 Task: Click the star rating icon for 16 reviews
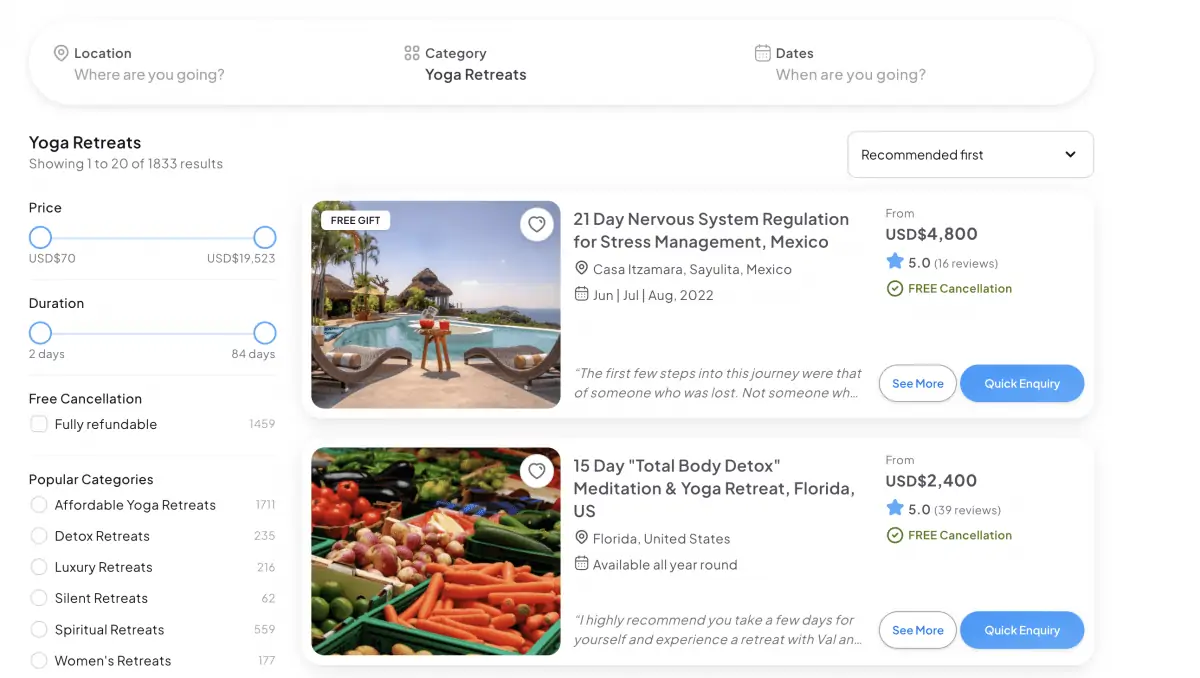(x=895, y=262)
